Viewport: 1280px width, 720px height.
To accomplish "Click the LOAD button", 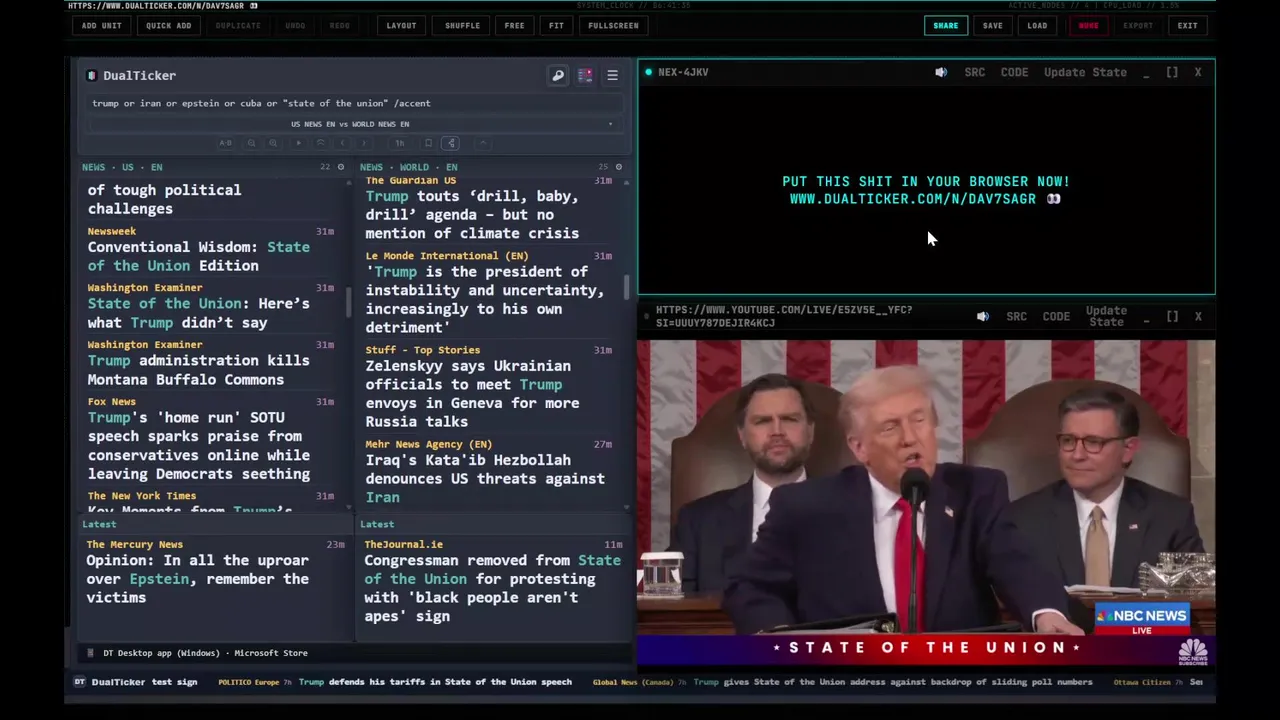I will [x=1037, y=25].
